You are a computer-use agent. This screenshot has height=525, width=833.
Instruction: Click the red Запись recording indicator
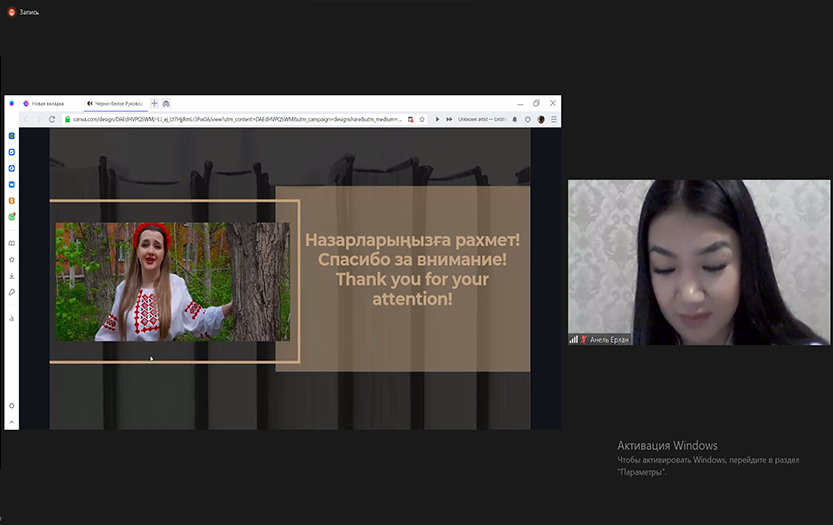[x=12, y=12]
